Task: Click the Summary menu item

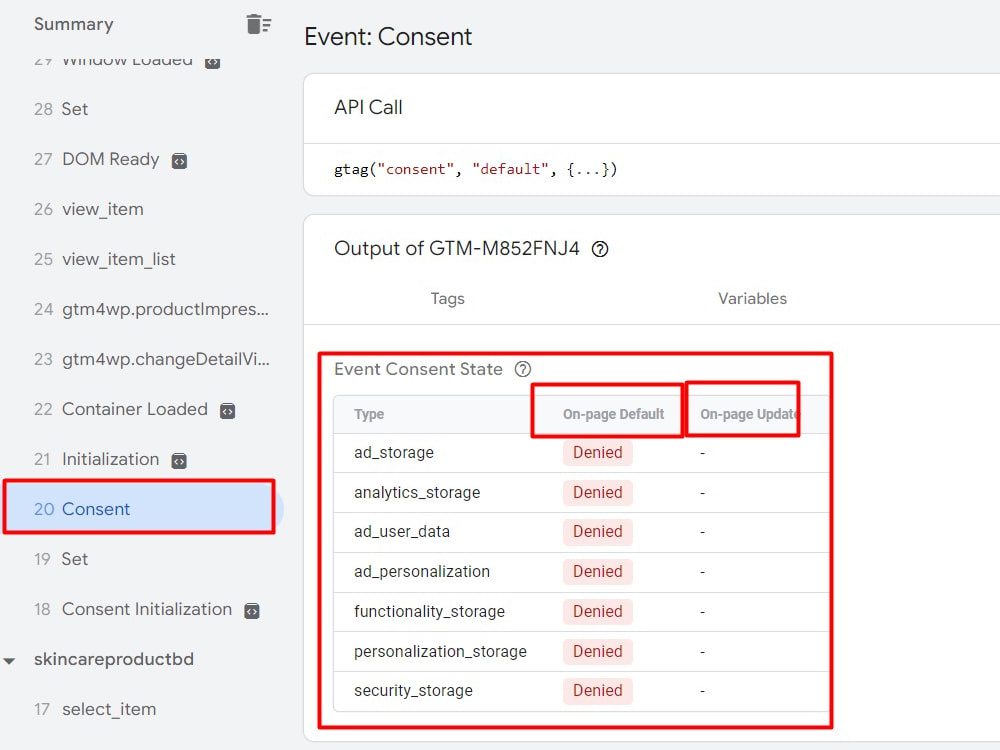Action: (73, 24)
